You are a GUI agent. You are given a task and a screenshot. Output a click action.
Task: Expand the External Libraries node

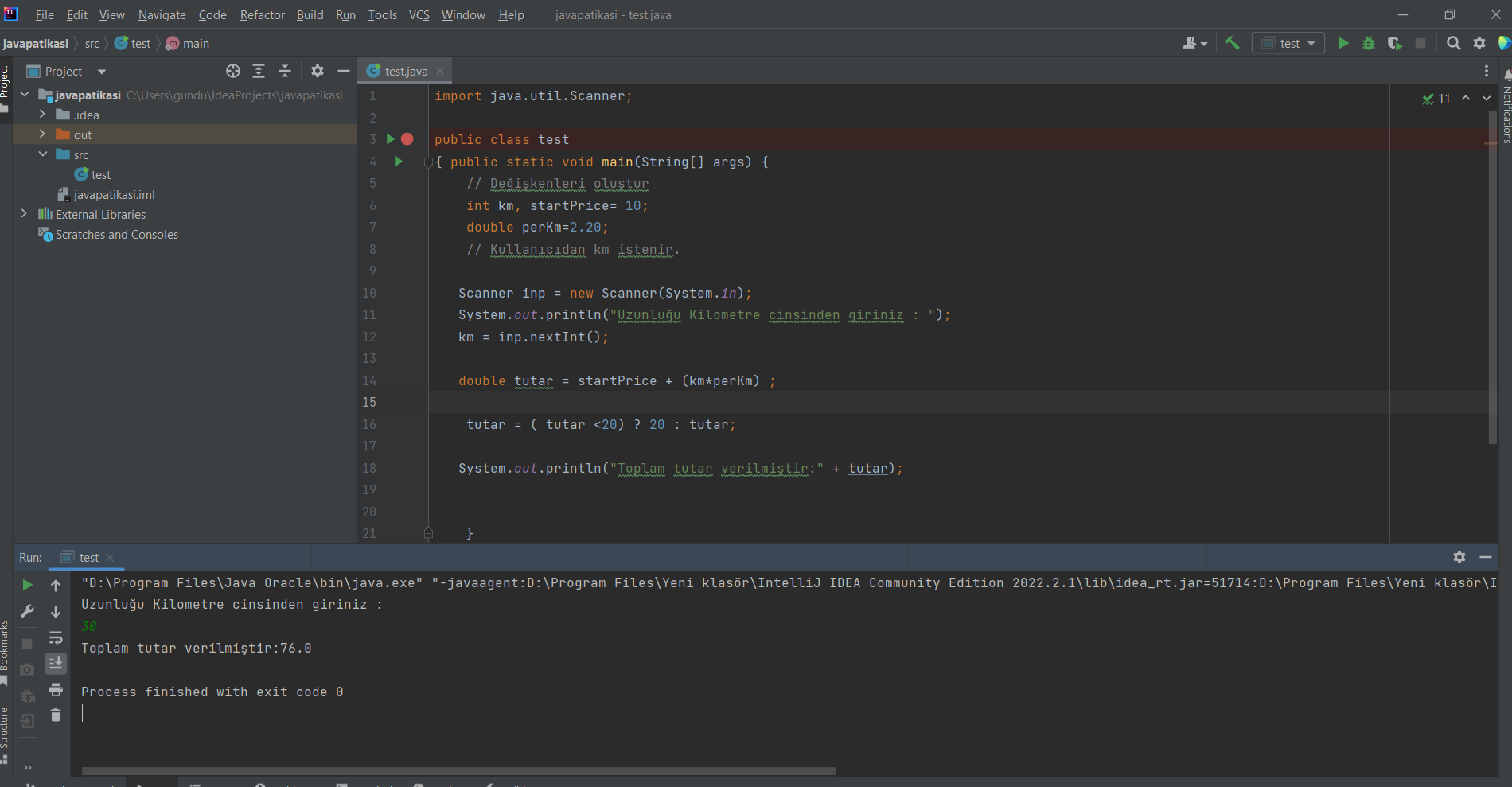[25, 214]
